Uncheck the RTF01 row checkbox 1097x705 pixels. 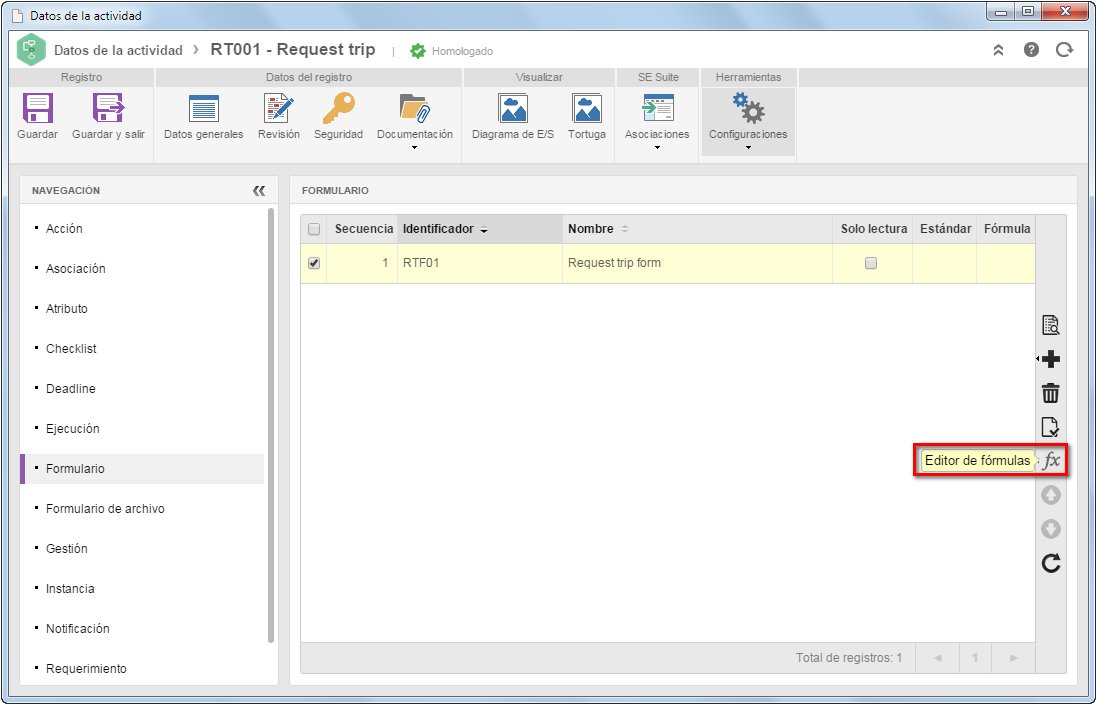pos(314,264)
